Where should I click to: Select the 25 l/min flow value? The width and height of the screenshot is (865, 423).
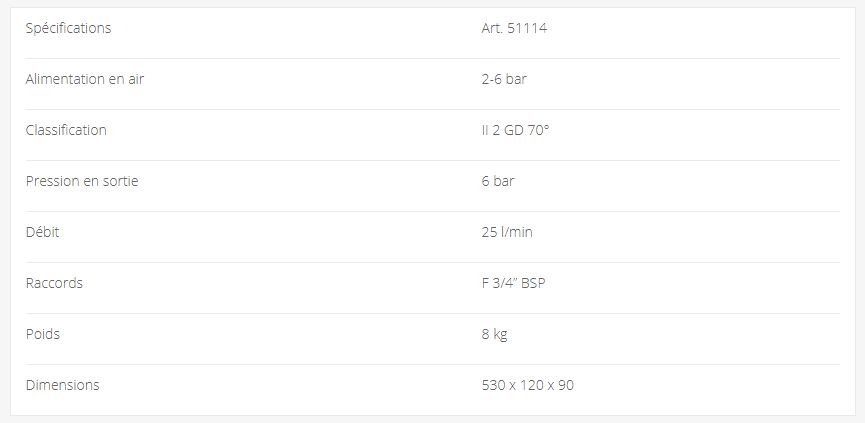[x=506, y=232]
